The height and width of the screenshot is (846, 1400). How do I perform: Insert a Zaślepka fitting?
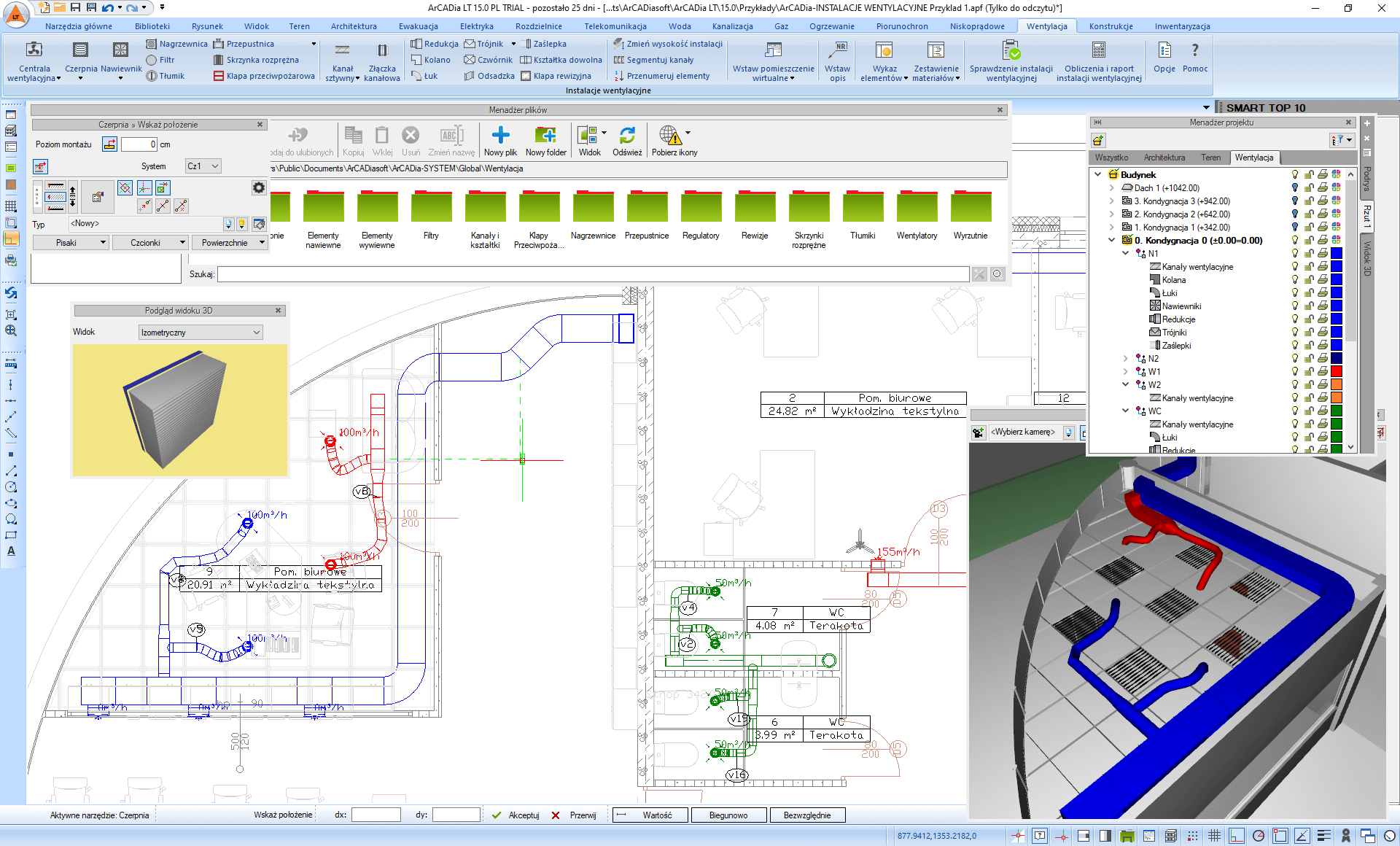pyautogui.click(x=544, y=44)
